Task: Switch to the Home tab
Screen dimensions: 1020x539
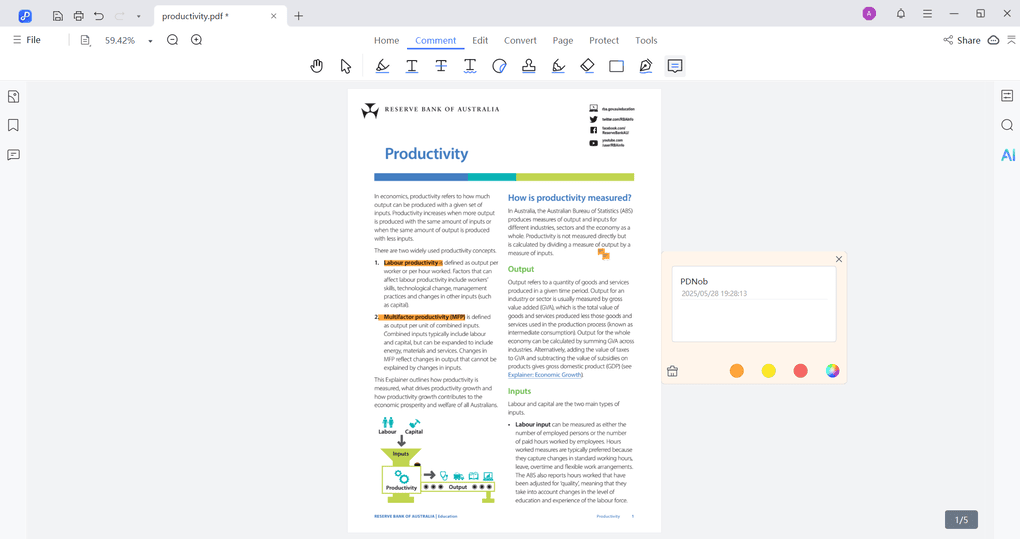Action: [386, 40]
